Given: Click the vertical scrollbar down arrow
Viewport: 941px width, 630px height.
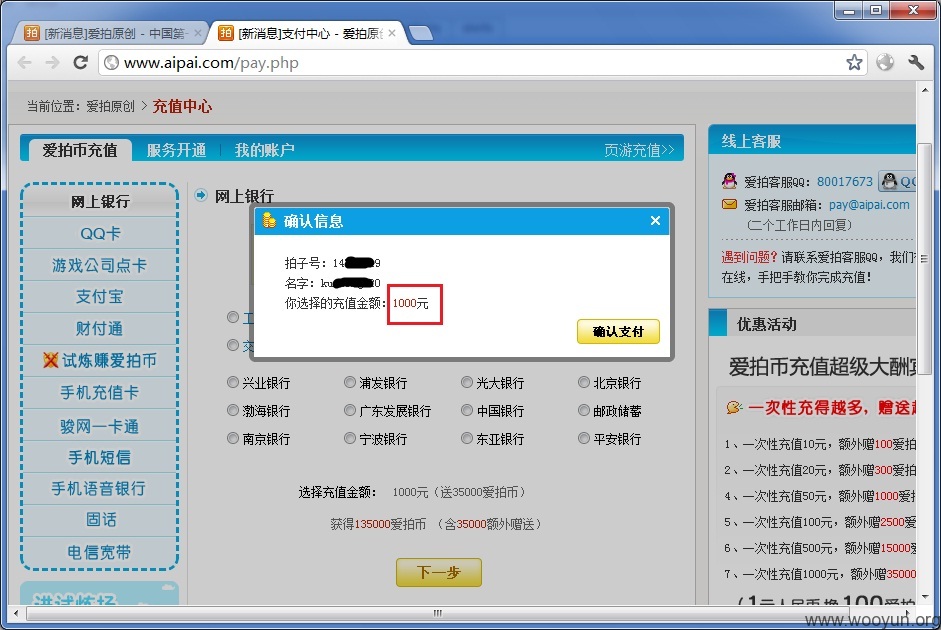Looking at the screenshot, I should (925, 597).
